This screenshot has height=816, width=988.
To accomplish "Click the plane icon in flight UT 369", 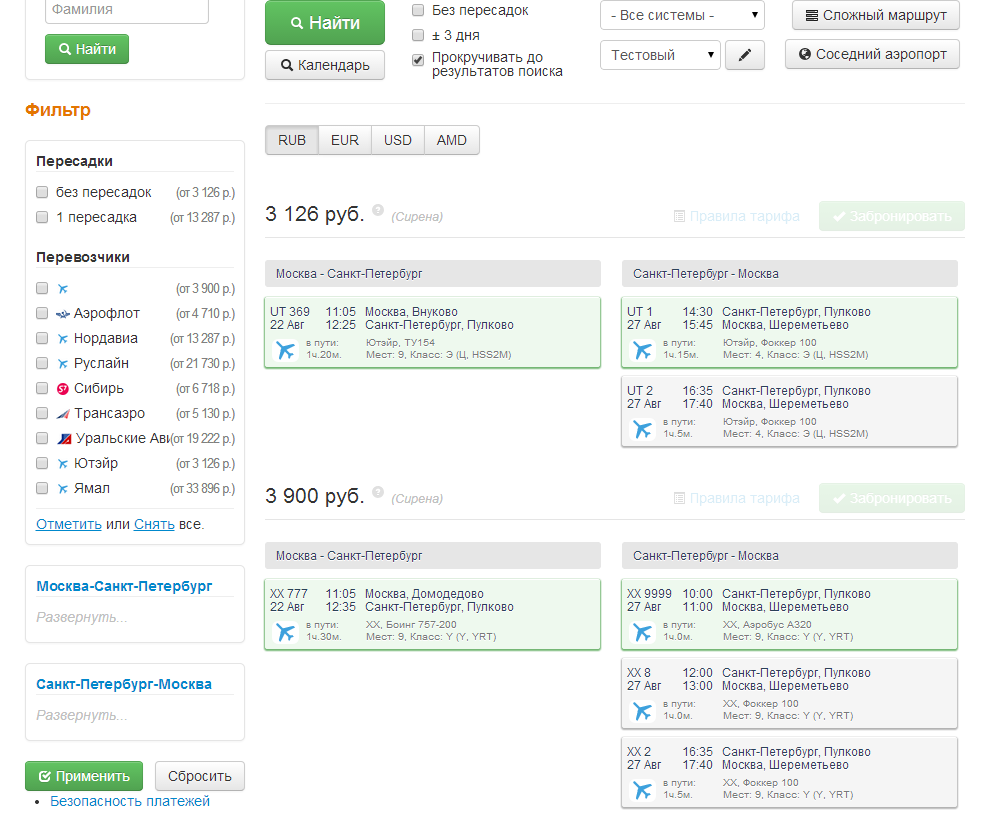I will click(285, 349).
